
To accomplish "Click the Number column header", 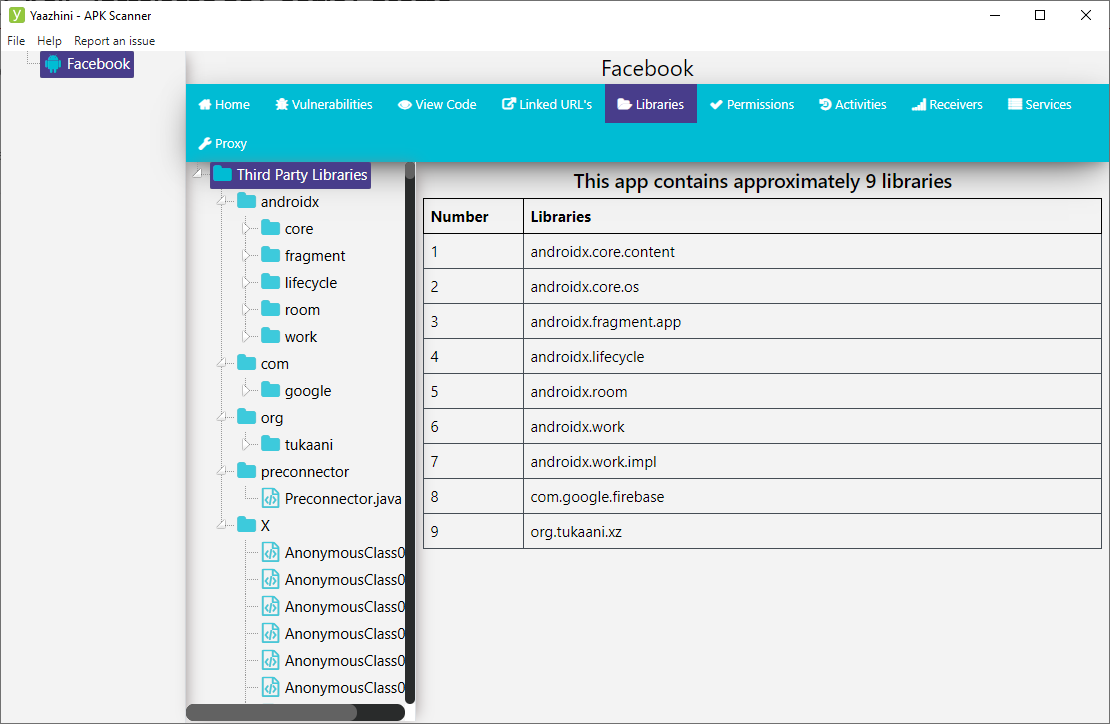I will 474,216.
